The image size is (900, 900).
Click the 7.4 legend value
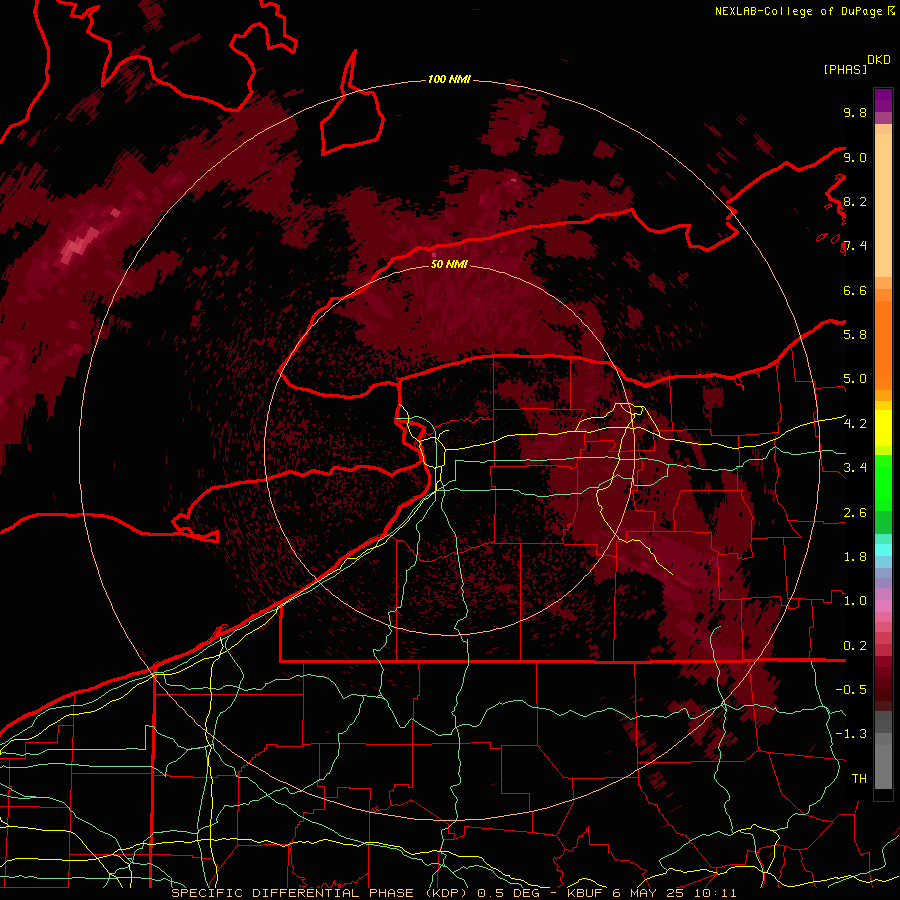[855, 246]
